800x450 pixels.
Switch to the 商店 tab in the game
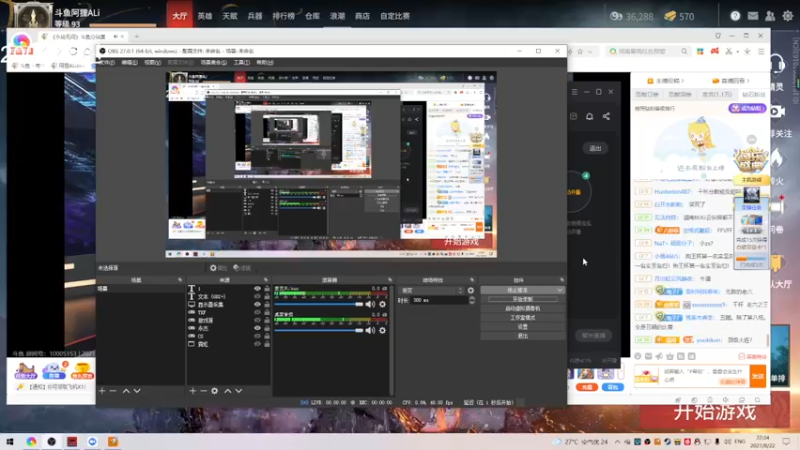(x=362, y=16)
